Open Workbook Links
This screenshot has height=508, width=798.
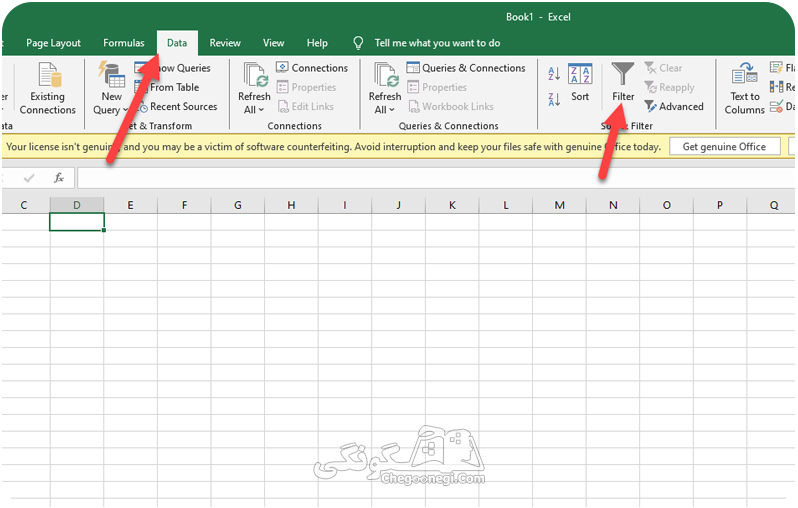450,107
